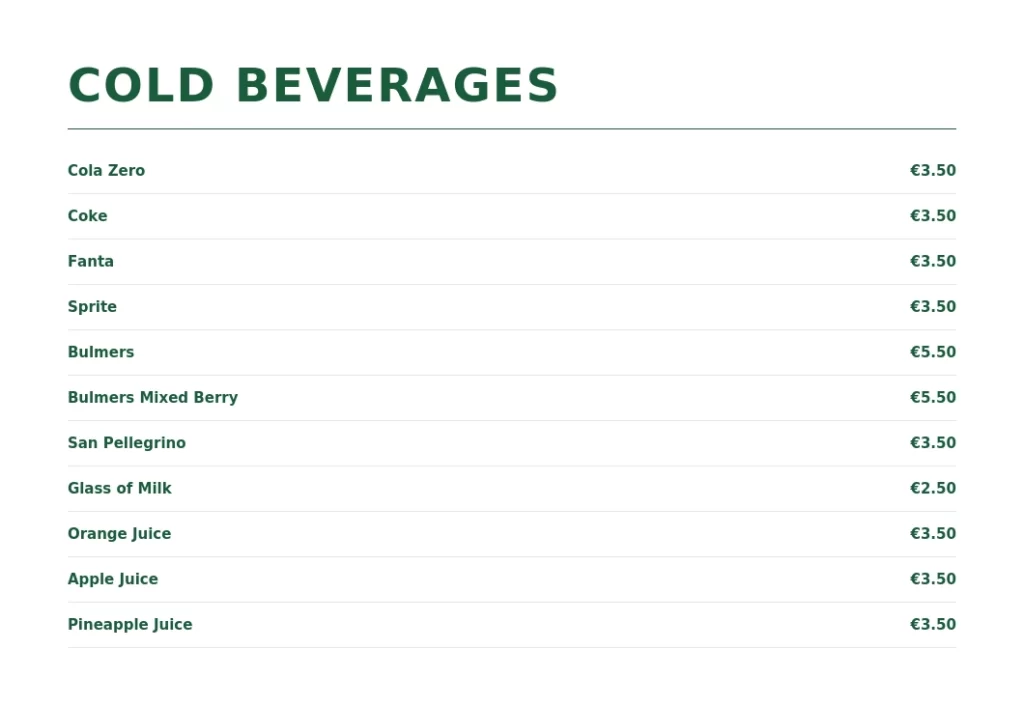
Task: Select Apple Juice from the menu
Action: tap(113, 579)
